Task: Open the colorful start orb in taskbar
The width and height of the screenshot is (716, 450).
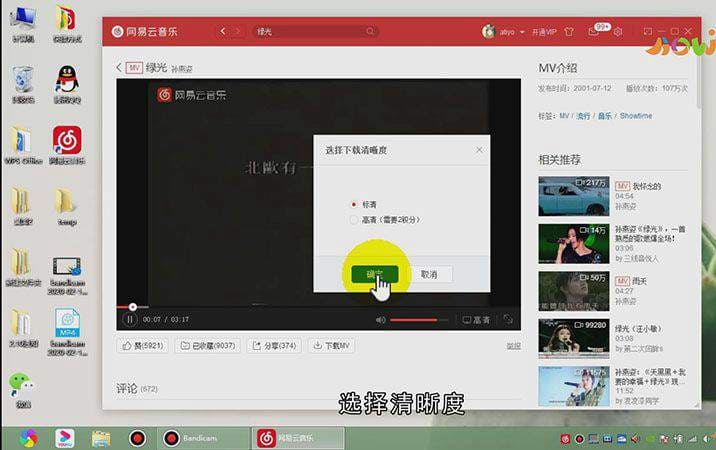Action: (29, 438)
